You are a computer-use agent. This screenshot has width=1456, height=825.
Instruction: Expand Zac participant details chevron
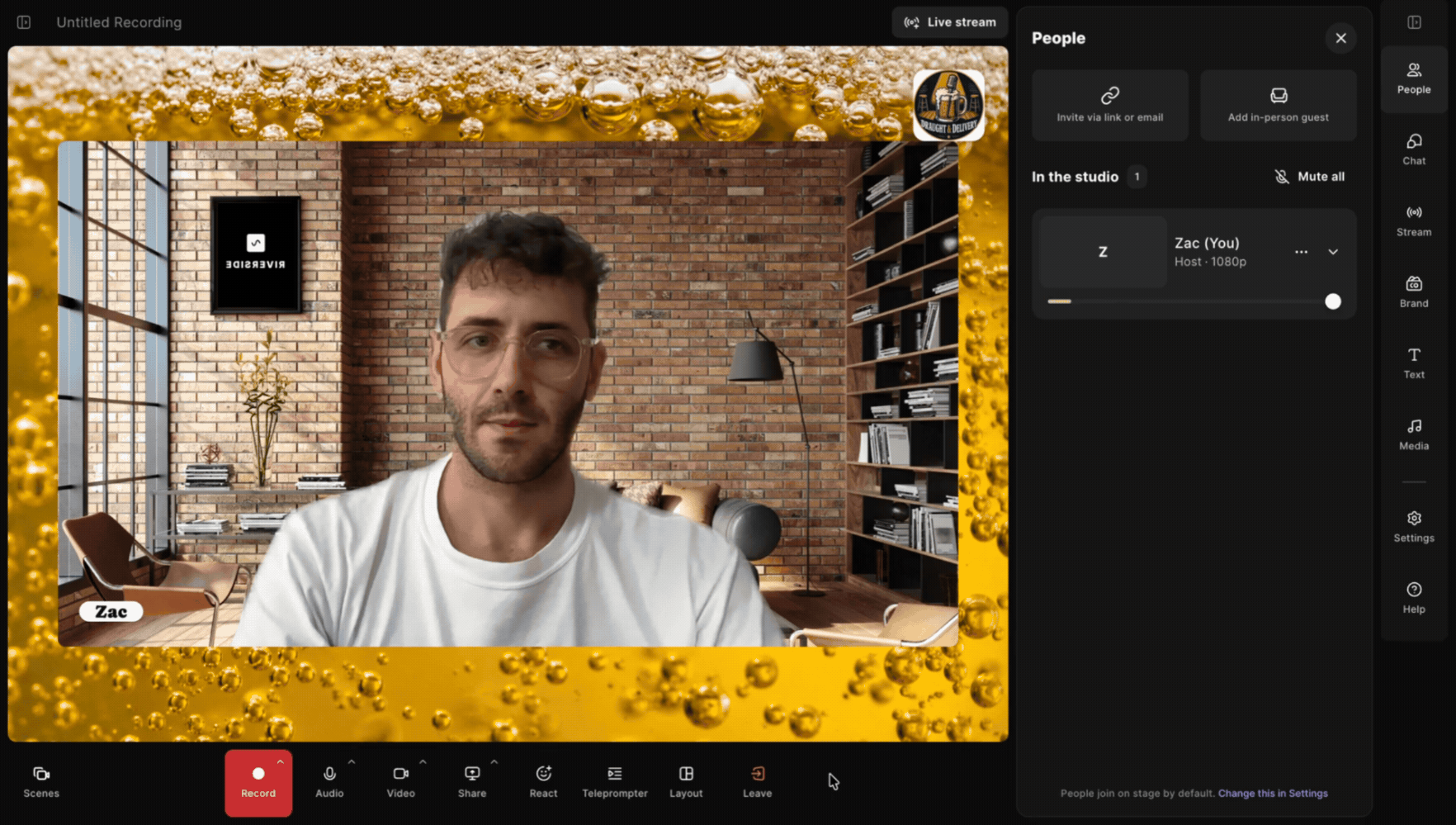[1333, 252]
